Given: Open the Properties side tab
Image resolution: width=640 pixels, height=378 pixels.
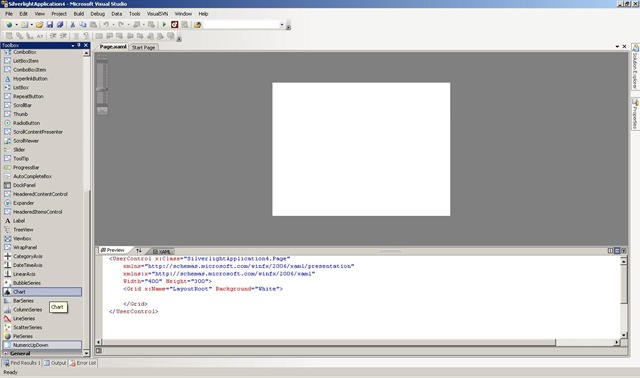Looking at the screenshot, I should [x=635, y=113].
